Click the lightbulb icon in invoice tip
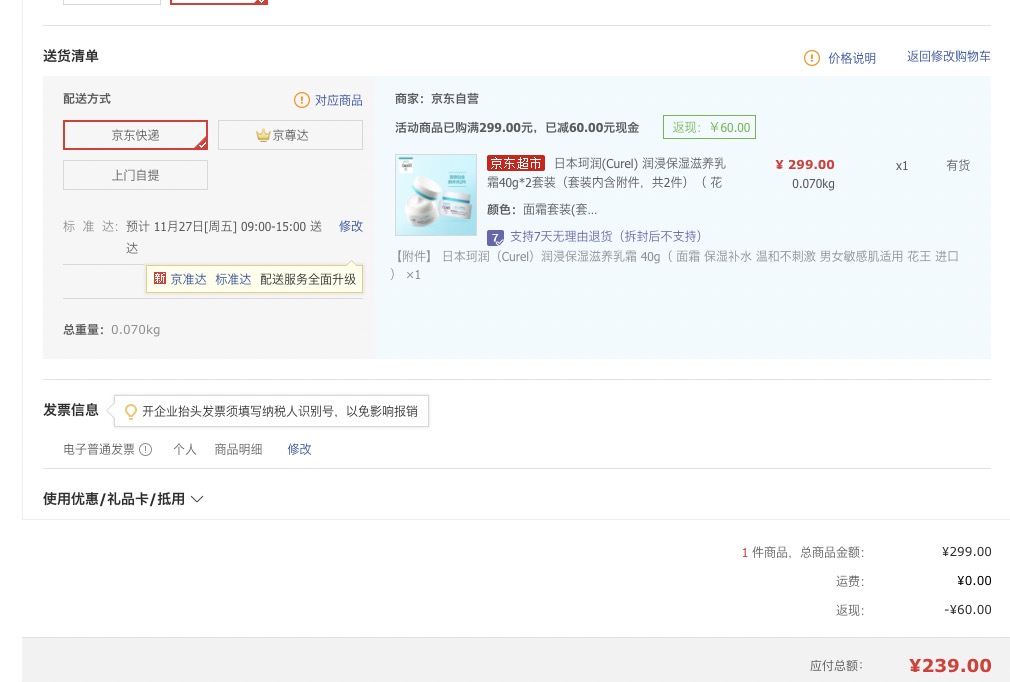The width and height of the screenshot is (1010, 682). tap(130, 411)
